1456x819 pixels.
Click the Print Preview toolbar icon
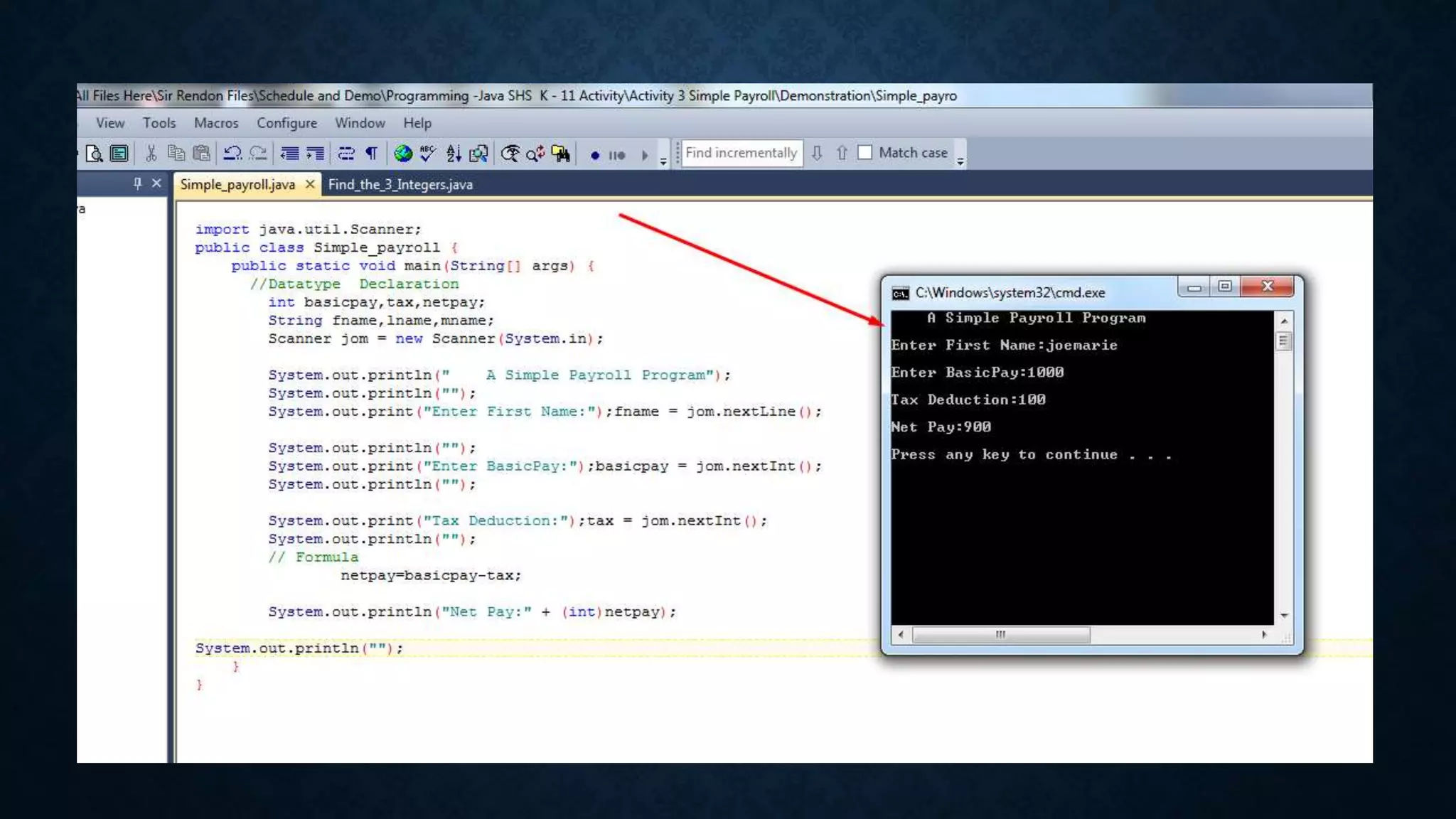95,154
